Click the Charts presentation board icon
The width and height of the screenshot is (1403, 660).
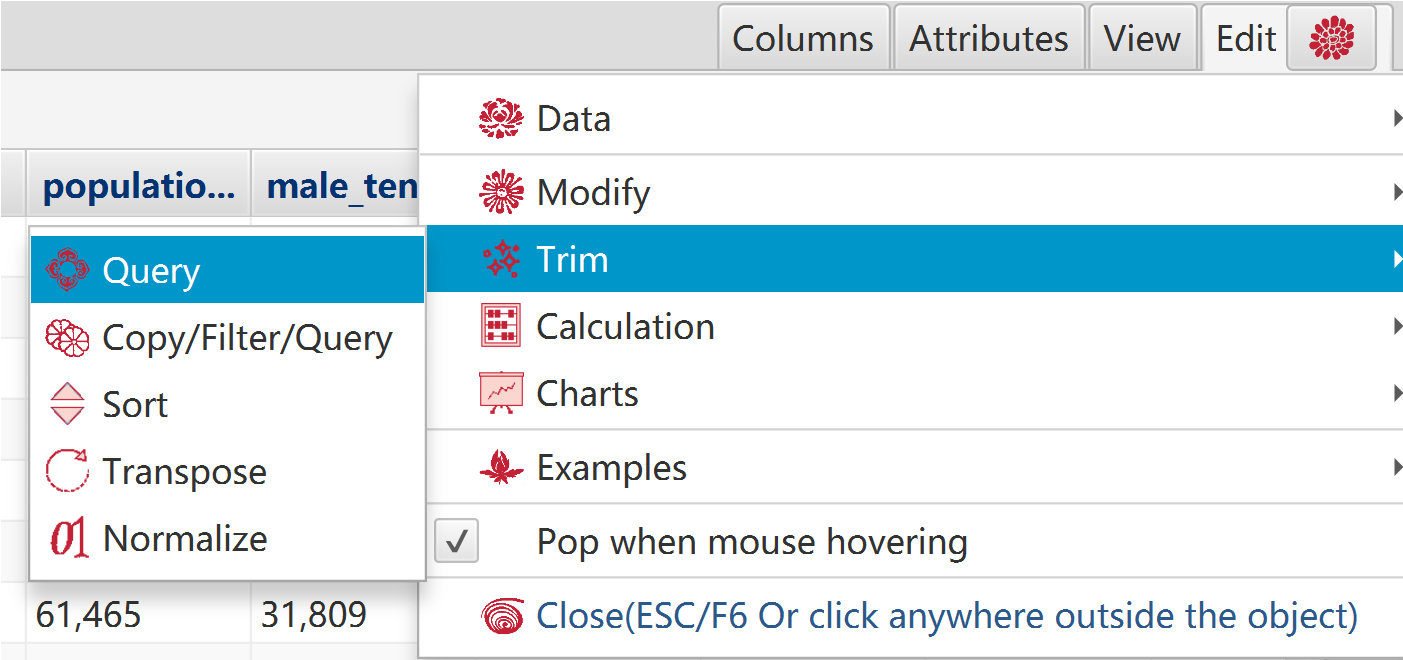click(501, 394)
